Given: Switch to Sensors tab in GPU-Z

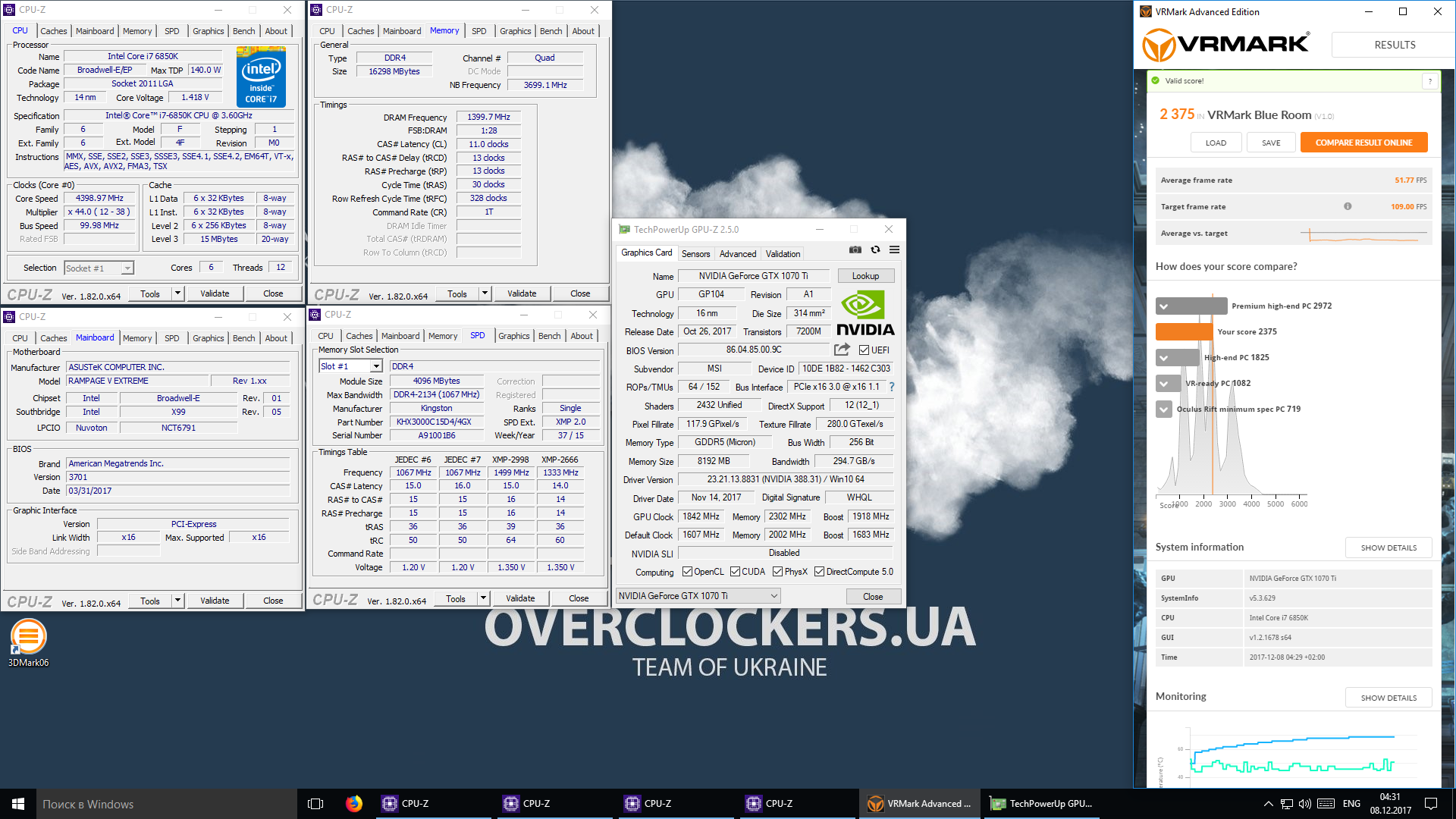Looking at the screenshot, I should pyautogui.click(x=695, y=254).
